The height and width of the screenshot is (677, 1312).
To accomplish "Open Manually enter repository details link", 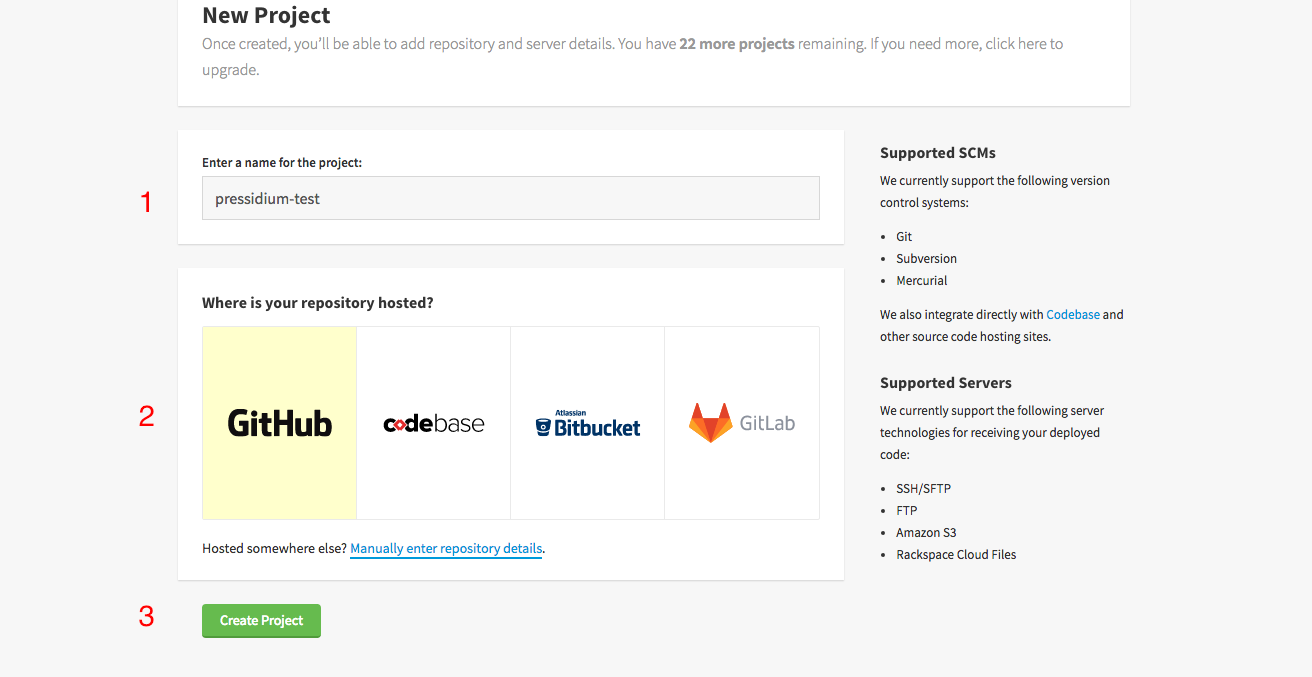I will [446, 549].
